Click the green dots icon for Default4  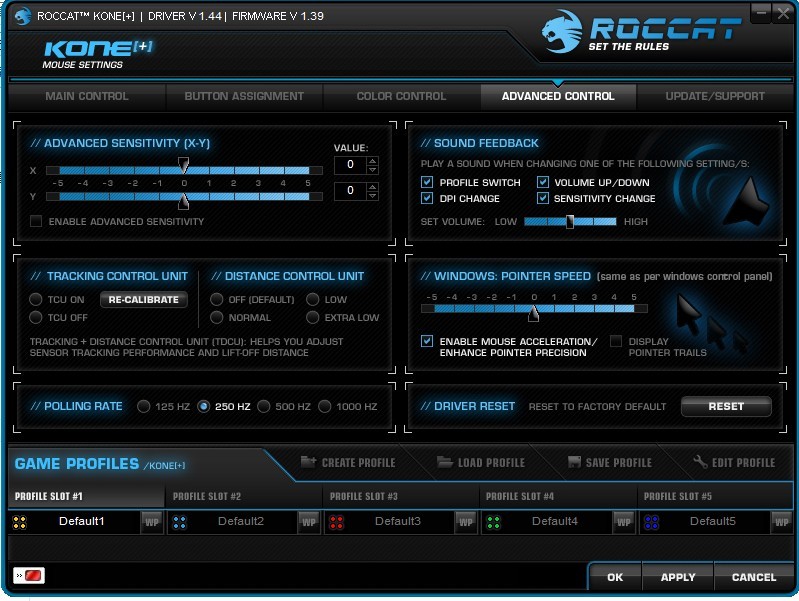click(493, 522)
